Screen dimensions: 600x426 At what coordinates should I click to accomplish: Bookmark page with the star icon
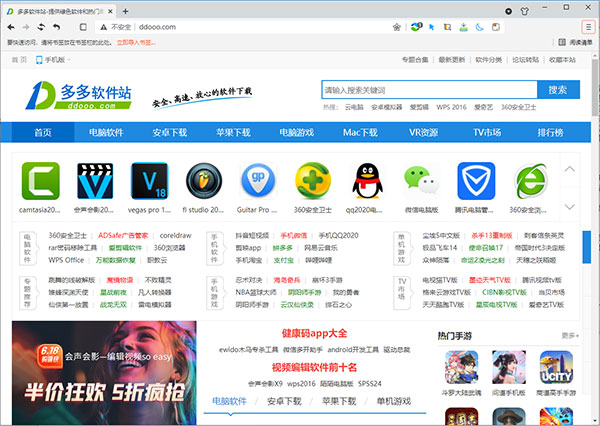(x=396, y=27)
